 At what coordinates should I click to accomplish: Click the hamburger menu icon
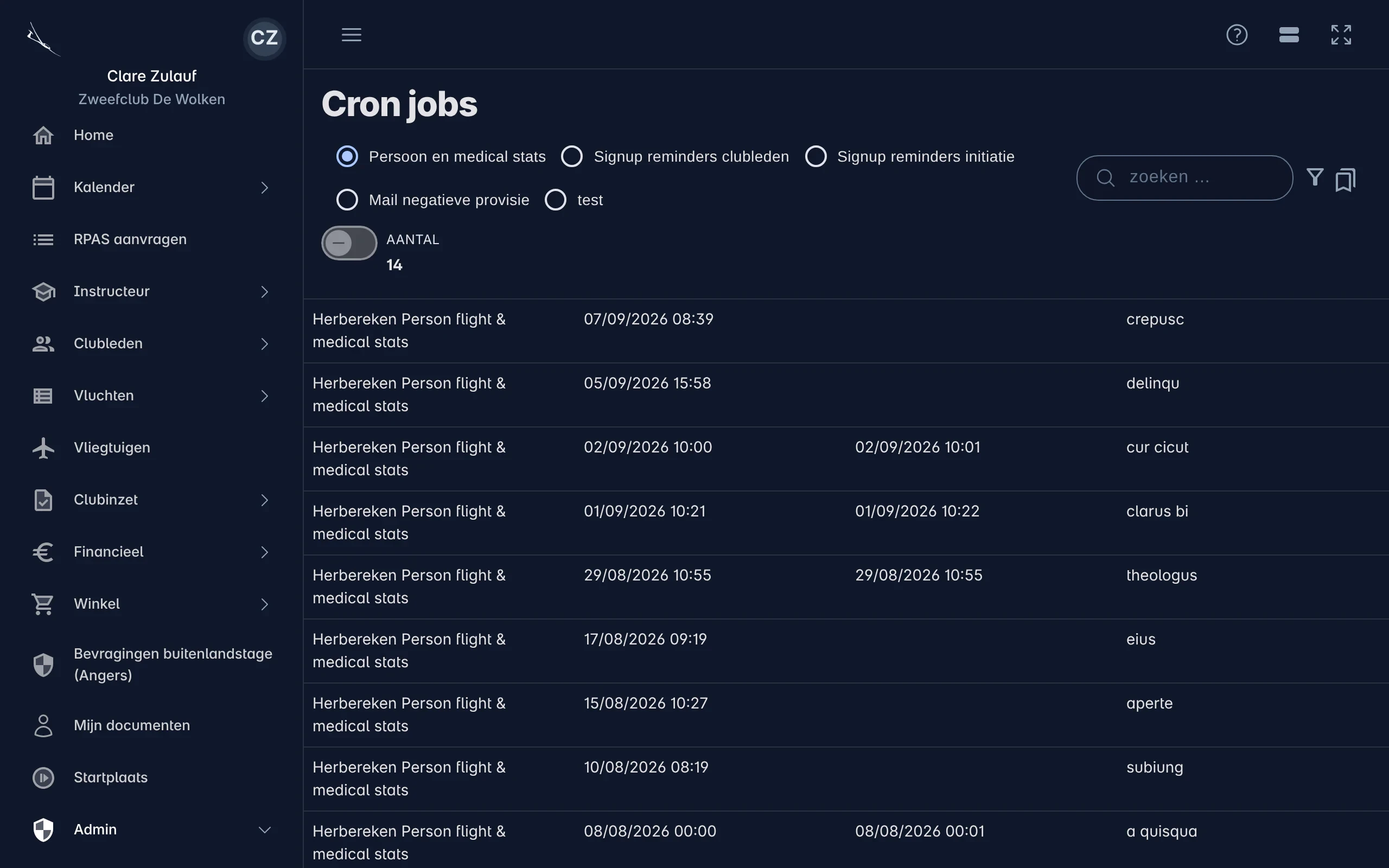pos(351,34)
